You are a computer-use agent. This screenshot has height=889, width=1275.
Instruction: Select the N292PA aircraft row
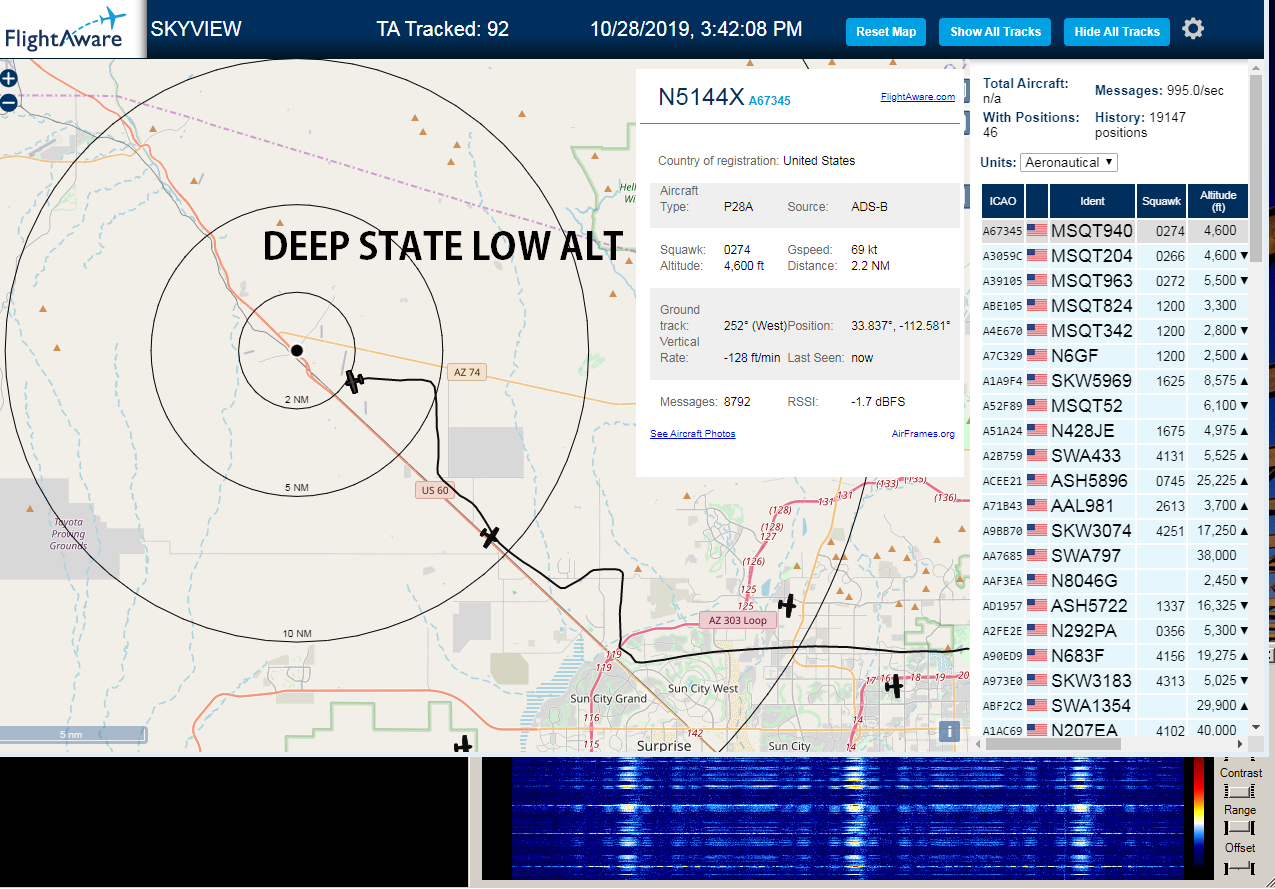coord(1115,631)
